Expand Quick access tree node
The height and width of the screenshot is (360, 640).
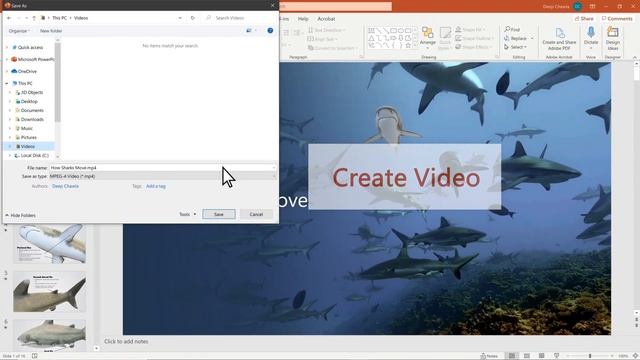pos(7,47)
